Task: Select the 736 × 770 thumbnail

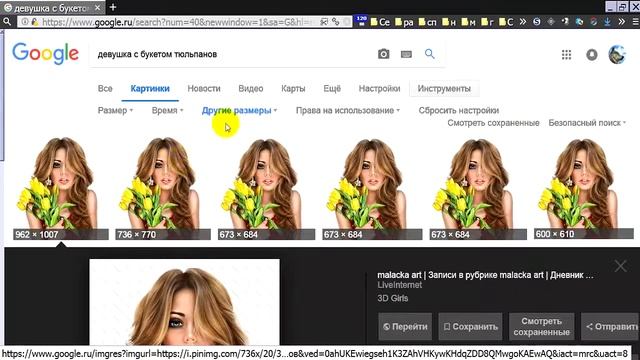Action: coord(163,188)
